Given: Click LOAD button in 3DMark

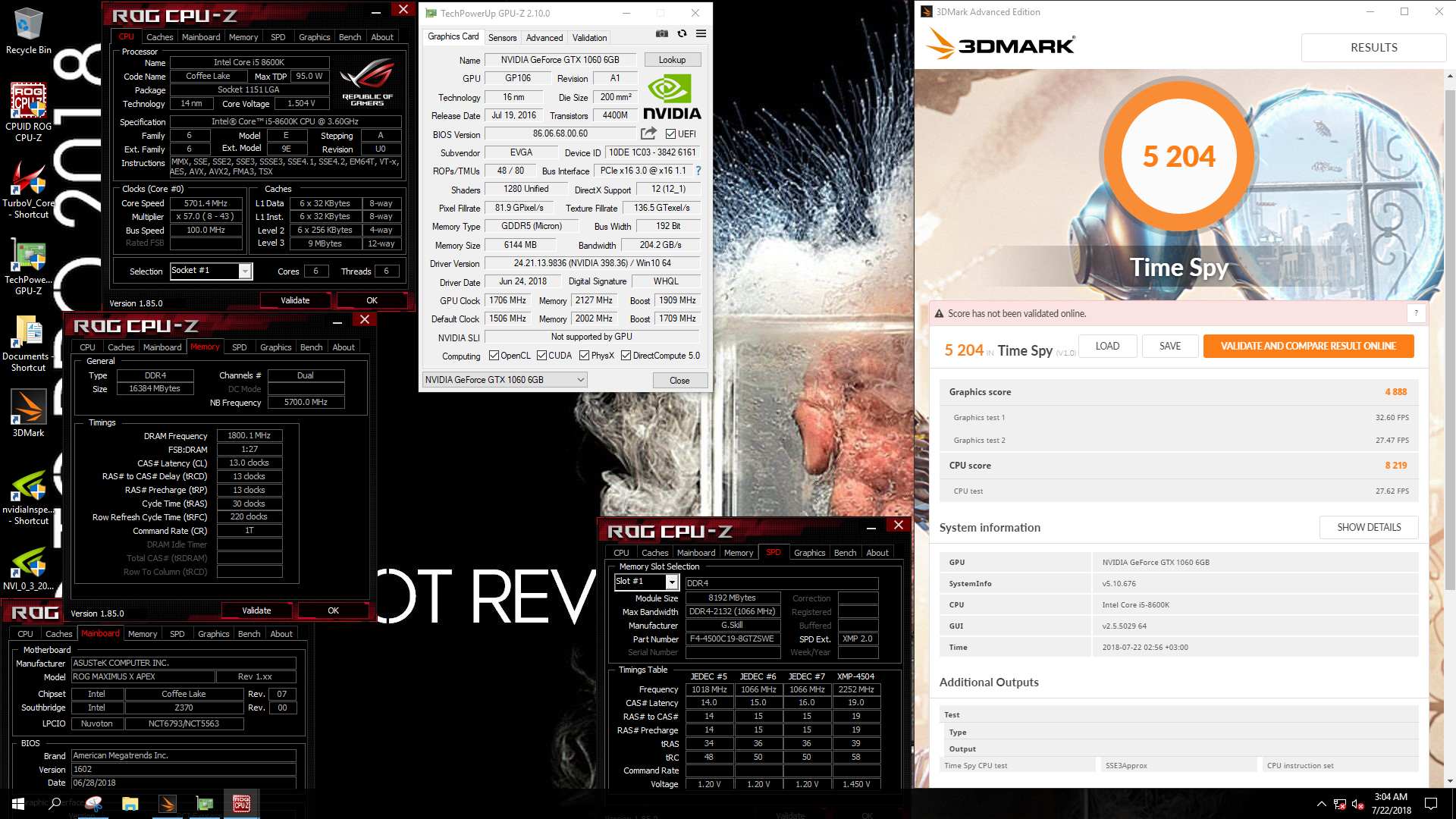Looking at the screenshot, I should point(1107,346).
